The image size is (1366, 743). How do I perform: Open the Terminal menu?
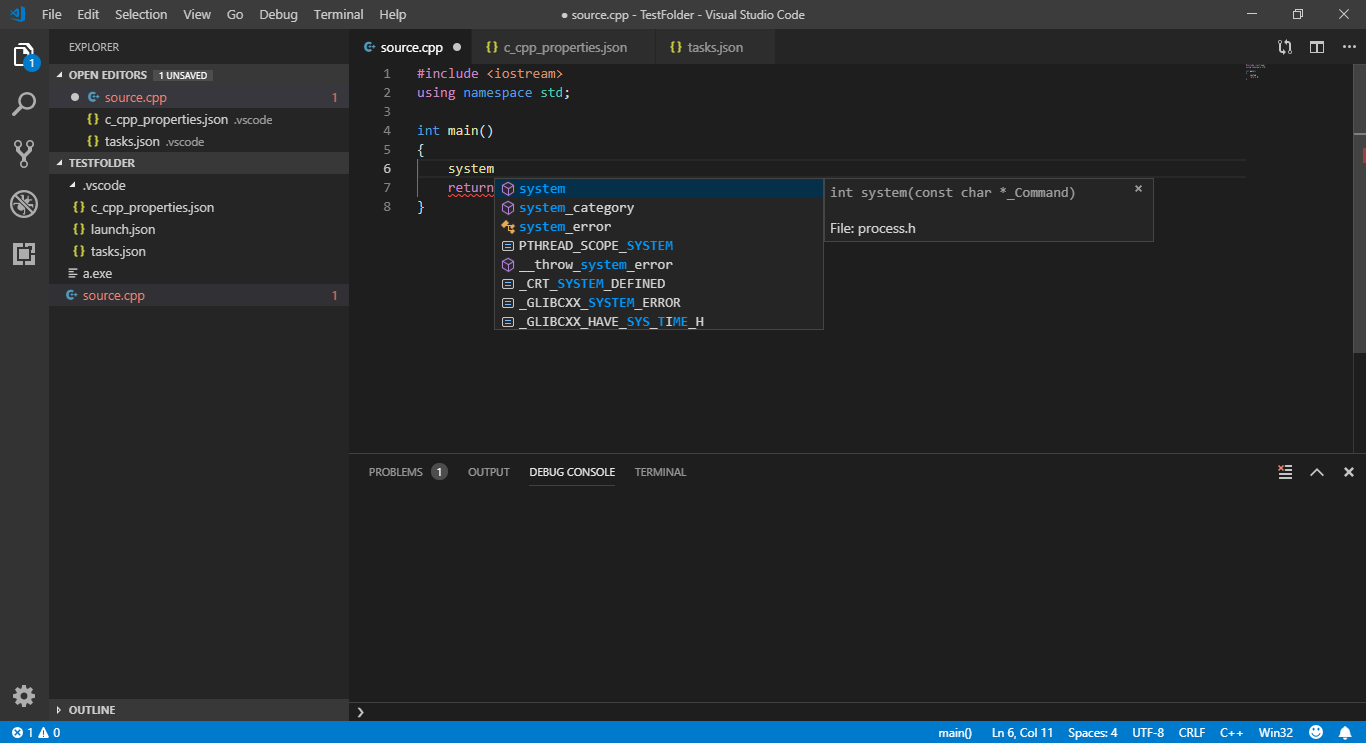point(338,15)
